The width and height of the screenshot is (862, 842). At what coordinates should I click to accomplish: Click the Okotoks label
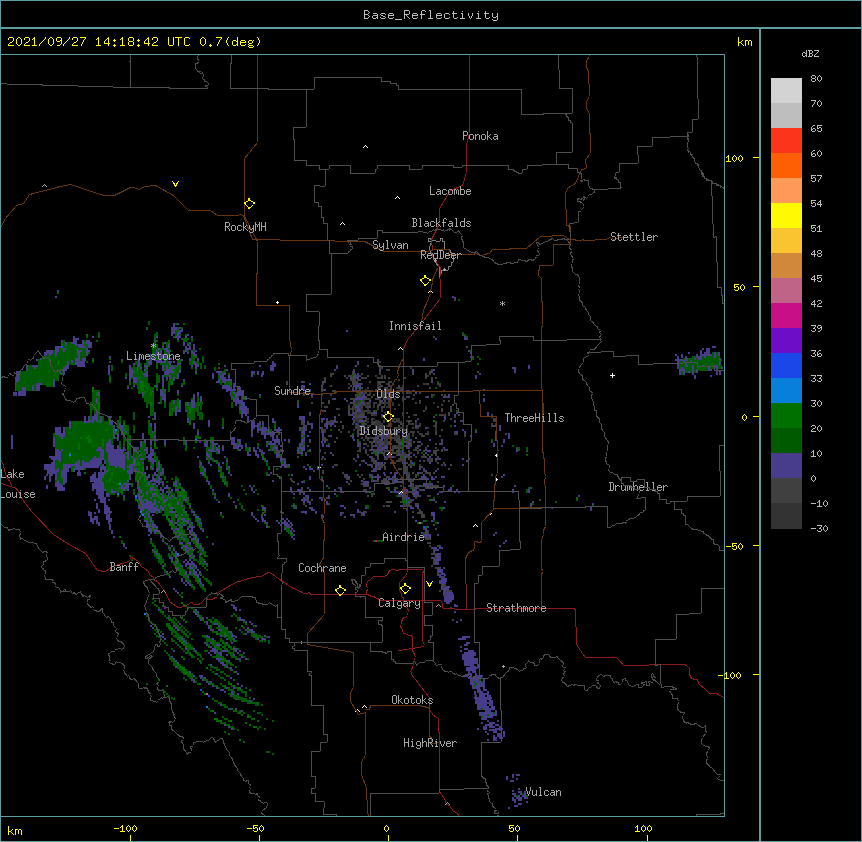(412, 700)
